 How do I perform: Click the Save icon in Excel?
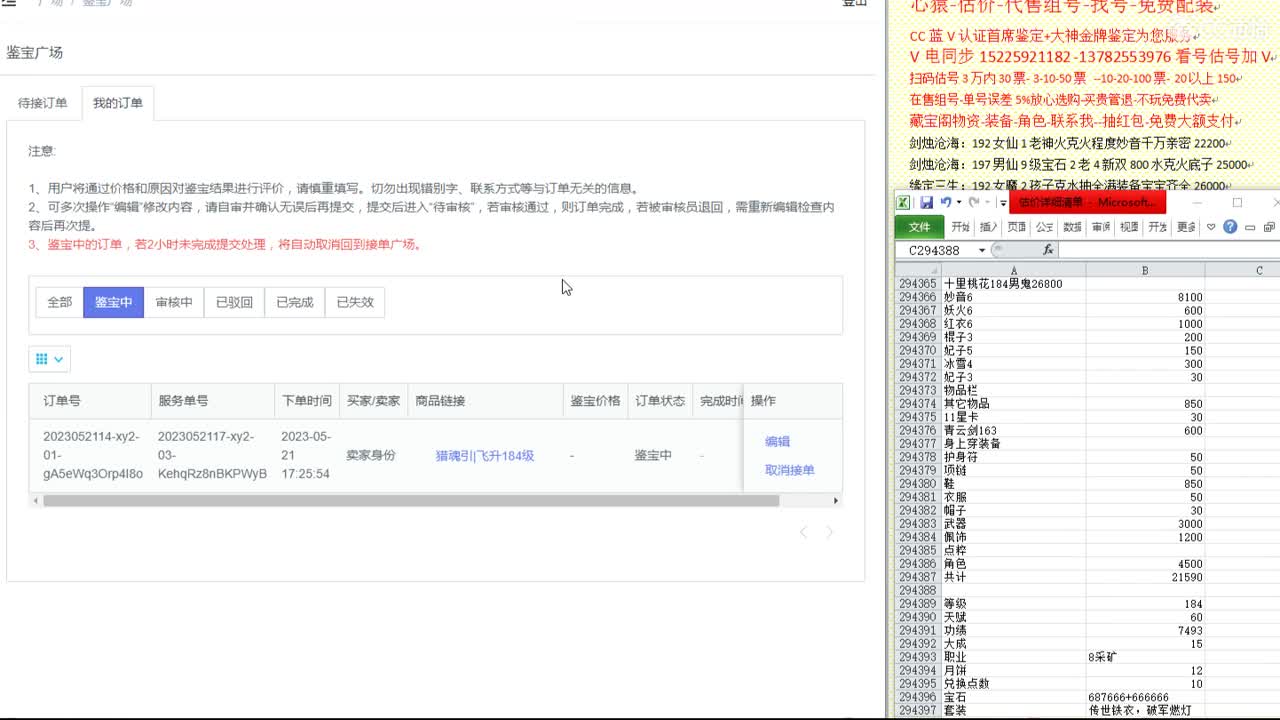[x=928, y=203]
